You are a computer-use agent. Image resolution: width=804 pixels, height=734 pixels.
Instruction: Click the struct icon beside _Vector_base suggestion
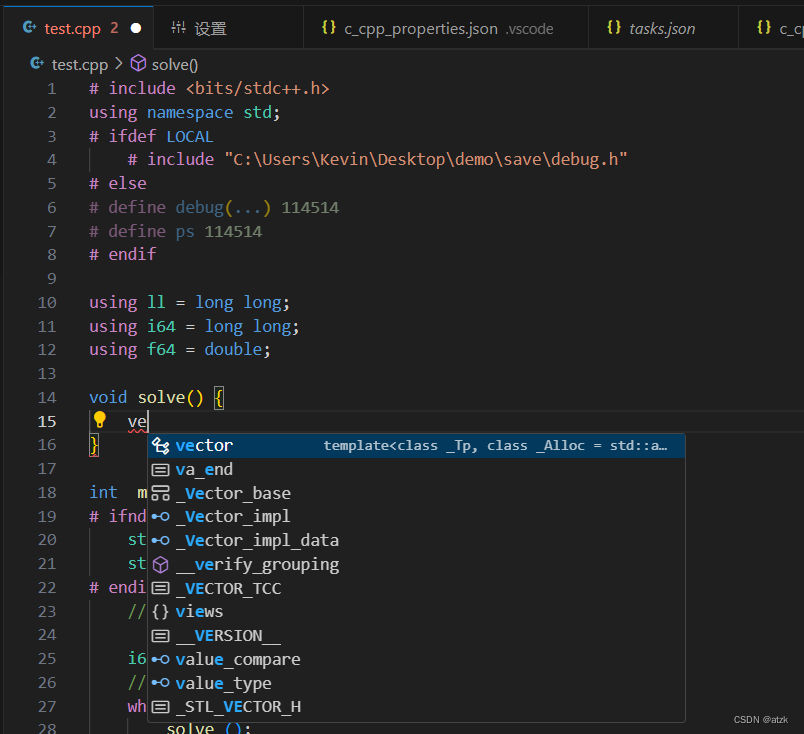point(160,493)
